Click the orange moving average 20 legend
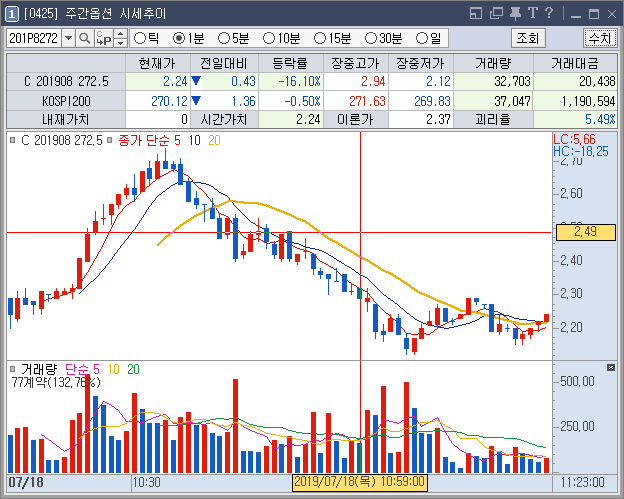Screen dimensions: 624x499 pyautogui.click(x=214, y=140)
